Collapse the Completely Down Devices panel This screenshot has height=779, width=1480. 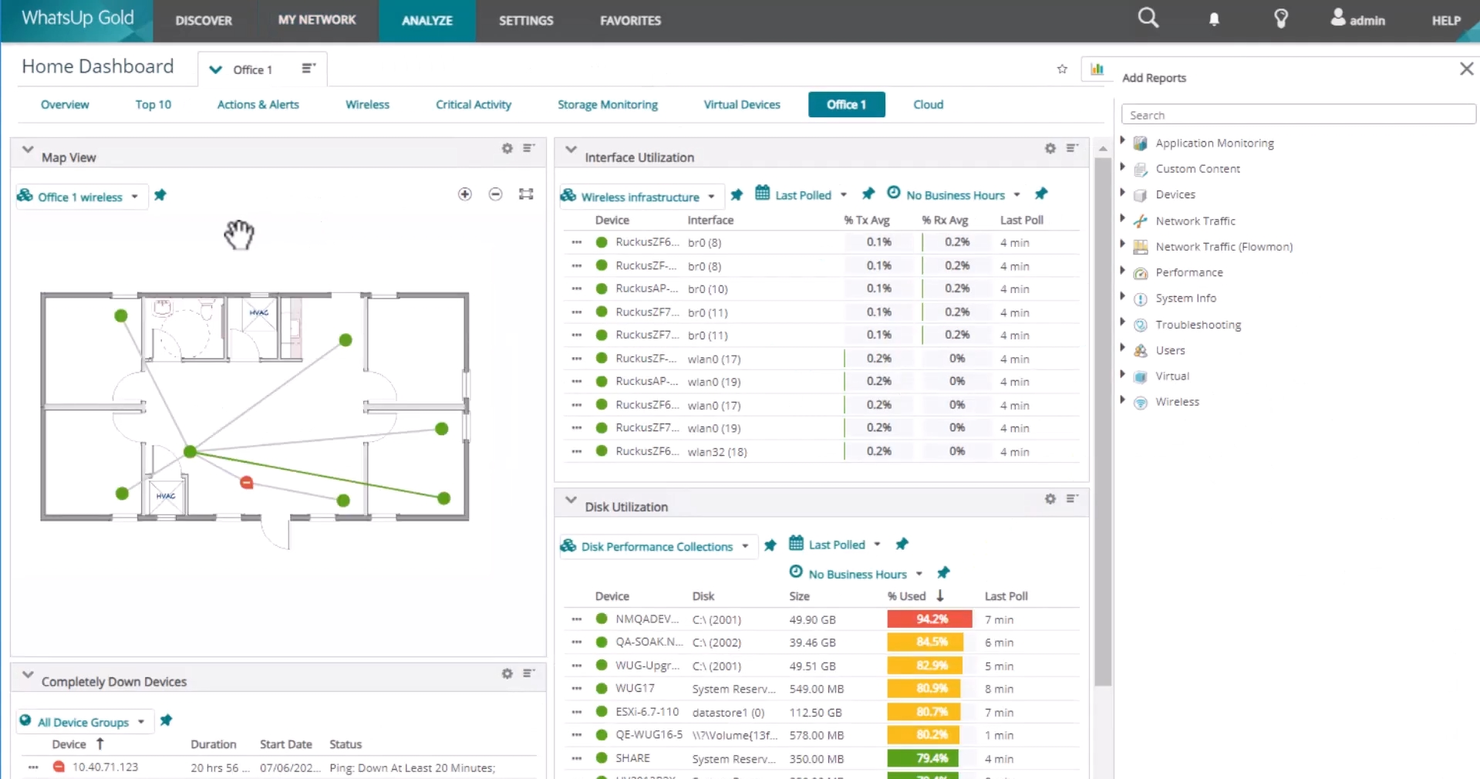point(28,676)
